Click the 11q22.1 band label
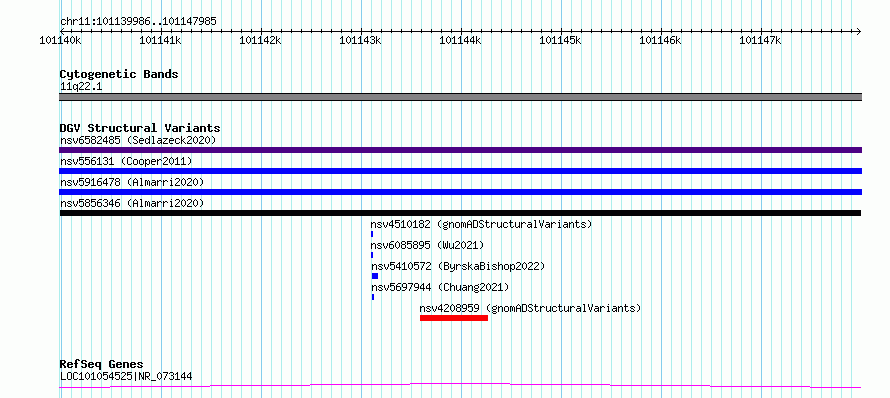 pos(81,87)
